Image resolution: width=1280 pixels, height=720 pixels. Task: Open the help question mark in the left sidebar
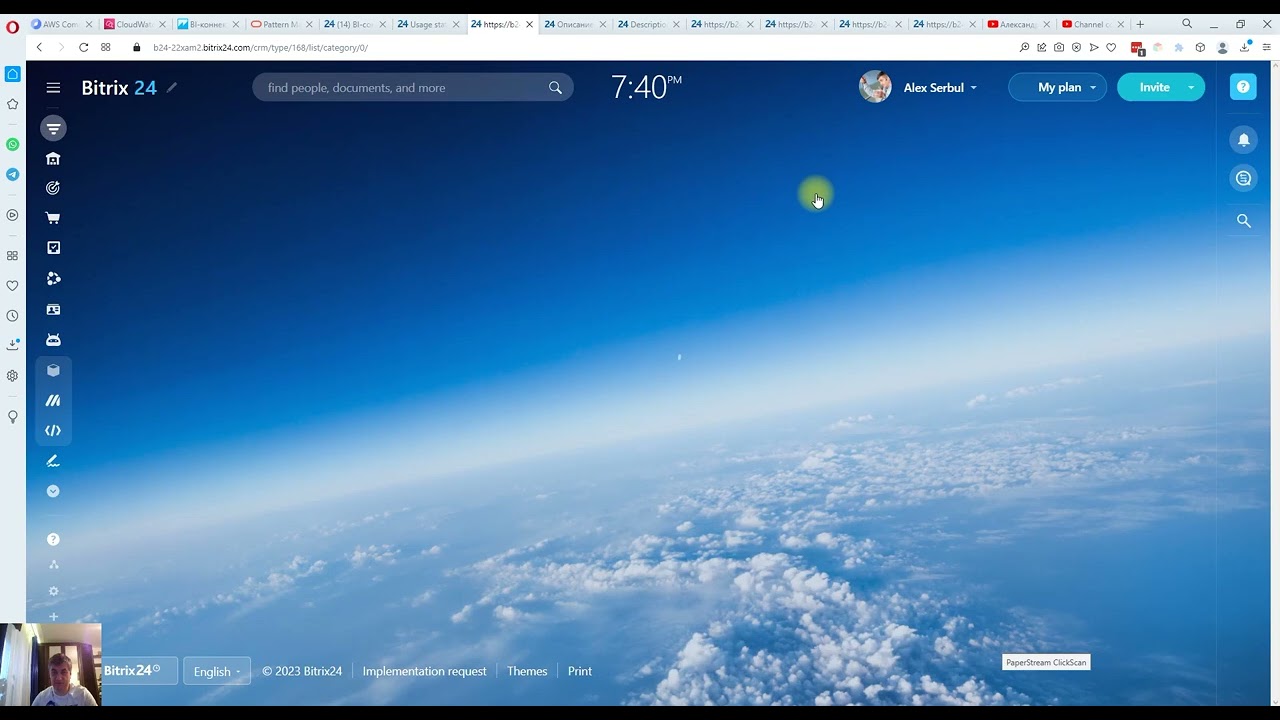point(53,539)
